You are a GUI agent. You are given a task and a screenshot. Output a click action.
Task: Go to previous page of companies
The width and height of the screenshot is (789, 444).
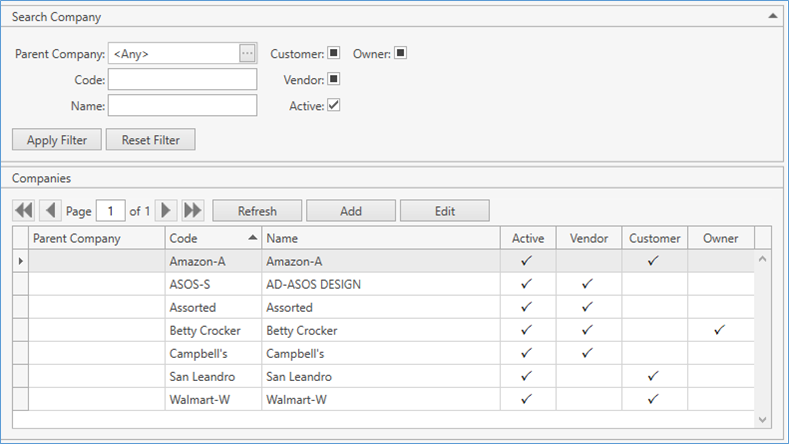click(x=50, y=211)
